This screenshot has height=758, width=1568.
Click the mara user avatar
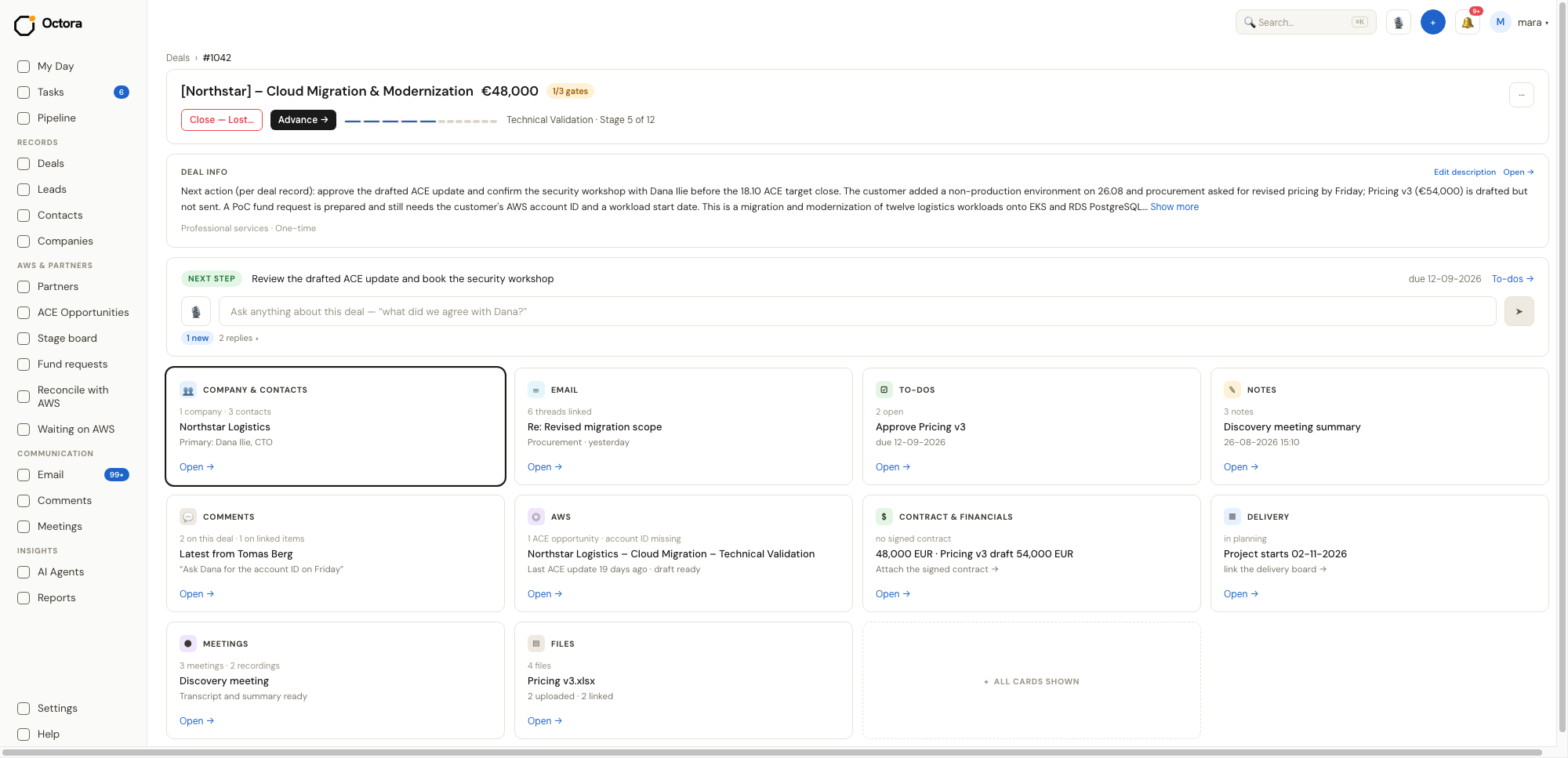[x=1501, y=23]
